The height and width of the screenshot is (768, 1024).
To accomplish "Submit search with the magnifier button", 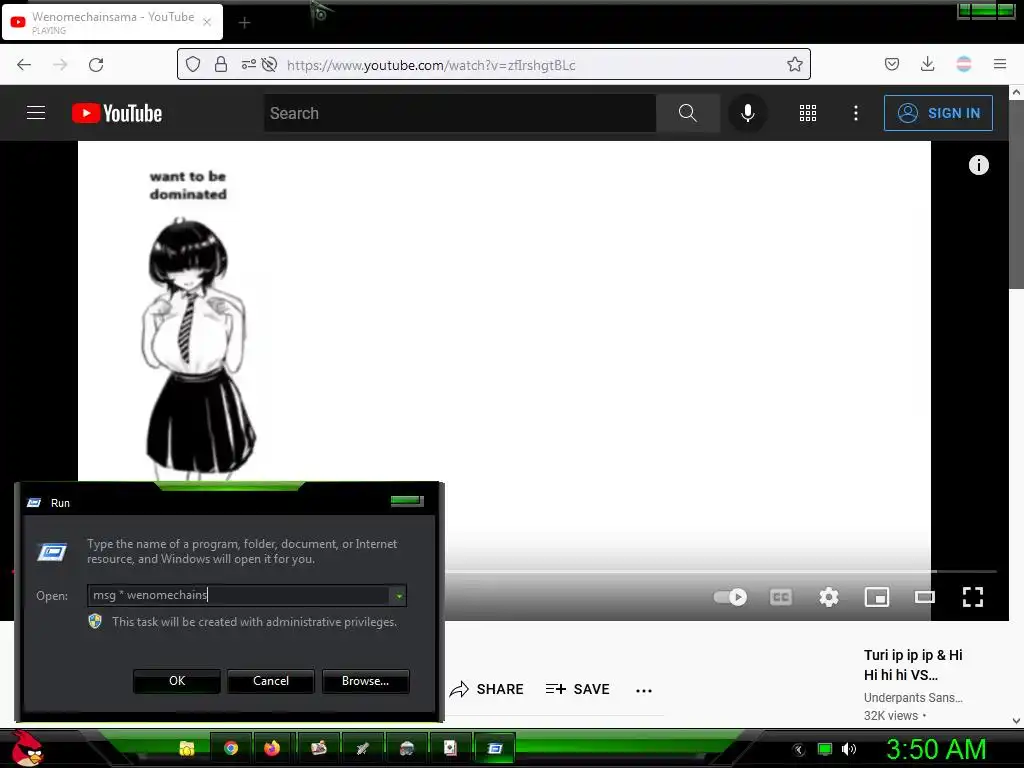I will [x=688, y=113].
